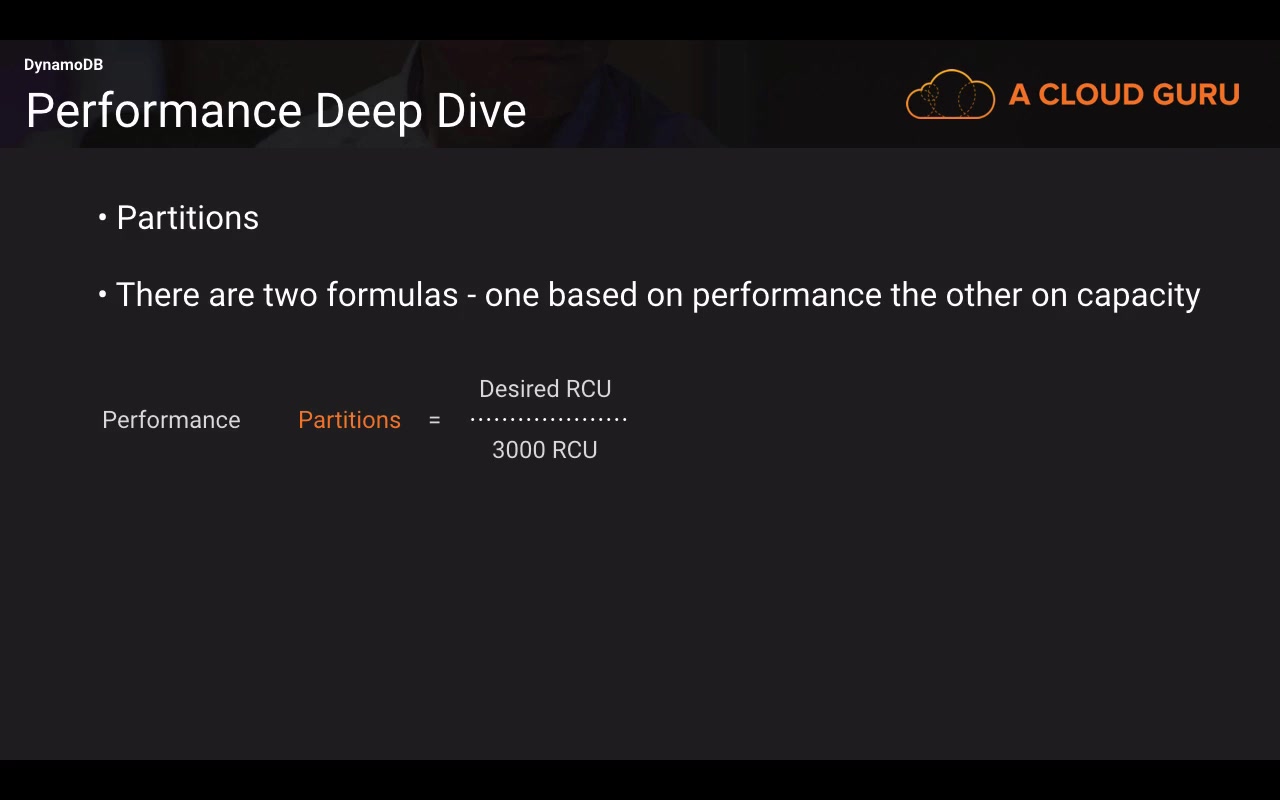Screen dimensions: 1280x800
Task: Click the A CLOUD GURU brand text
Action: 1124,95
